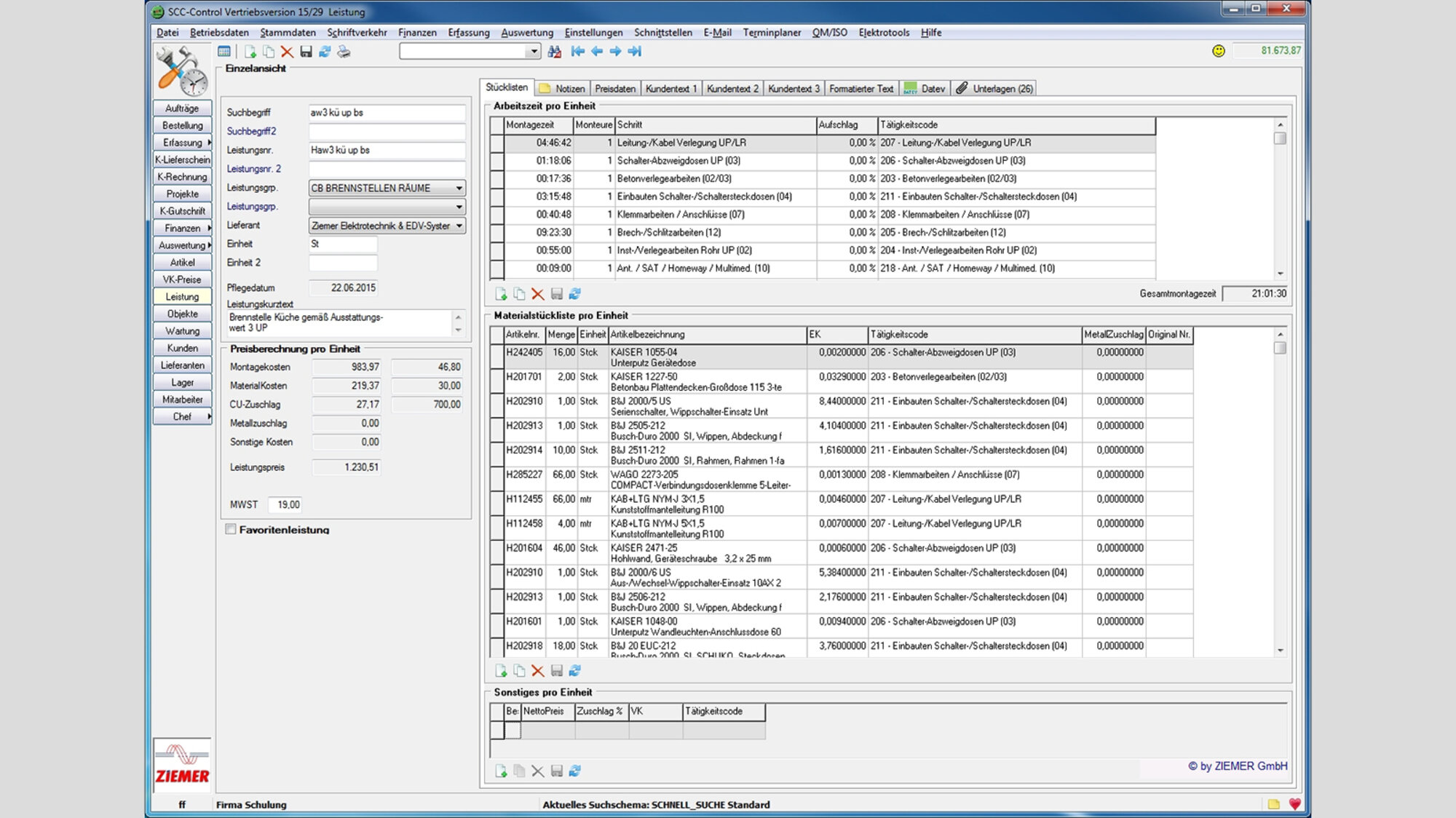Add new row under Materialstückliste table
Viewport: 1456px width, 818px height.
[x=501, y=671]
